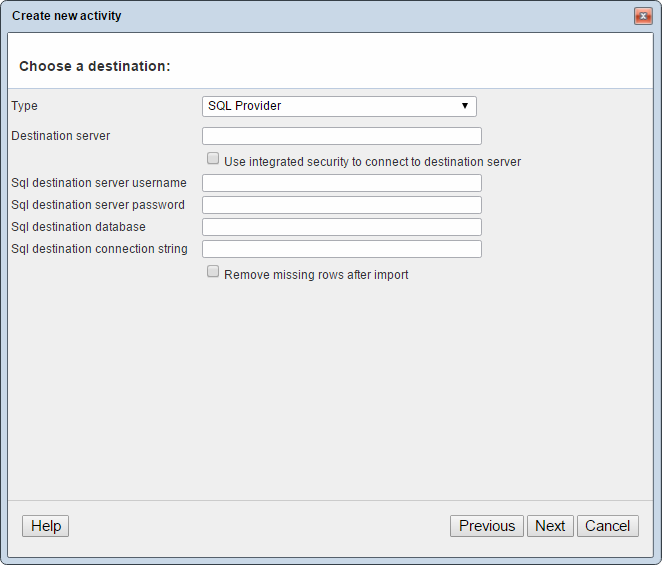662x565 pixels.
Task: Click the Sql destination server password label
Action: pyautogui.click(x=97, y=205)
